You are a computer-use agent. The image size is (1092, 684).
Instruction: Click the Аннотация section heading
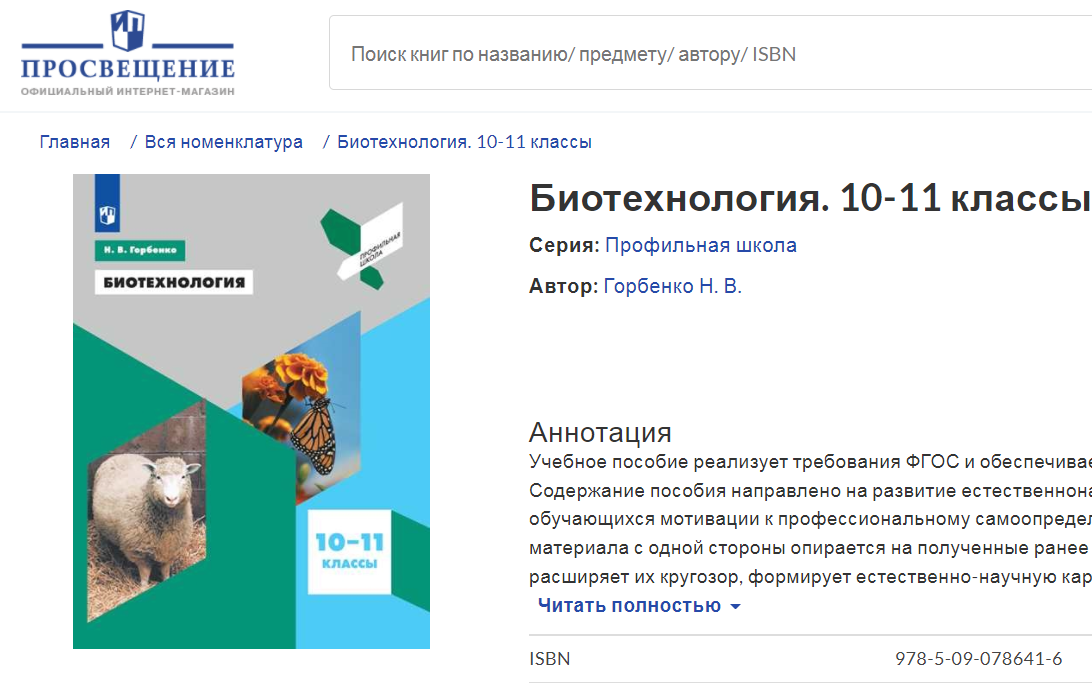pyautogui.click(x=600, y=432)
